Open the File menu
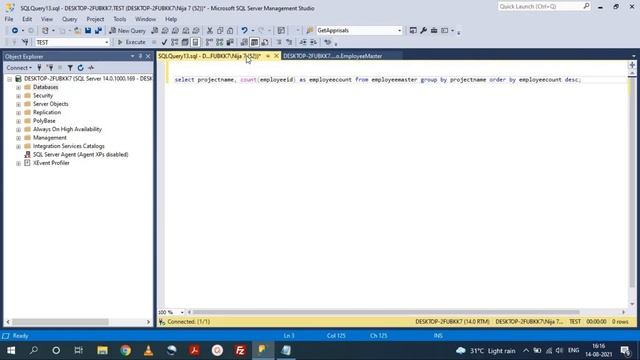The image size is (640, 360). [9, 19]
